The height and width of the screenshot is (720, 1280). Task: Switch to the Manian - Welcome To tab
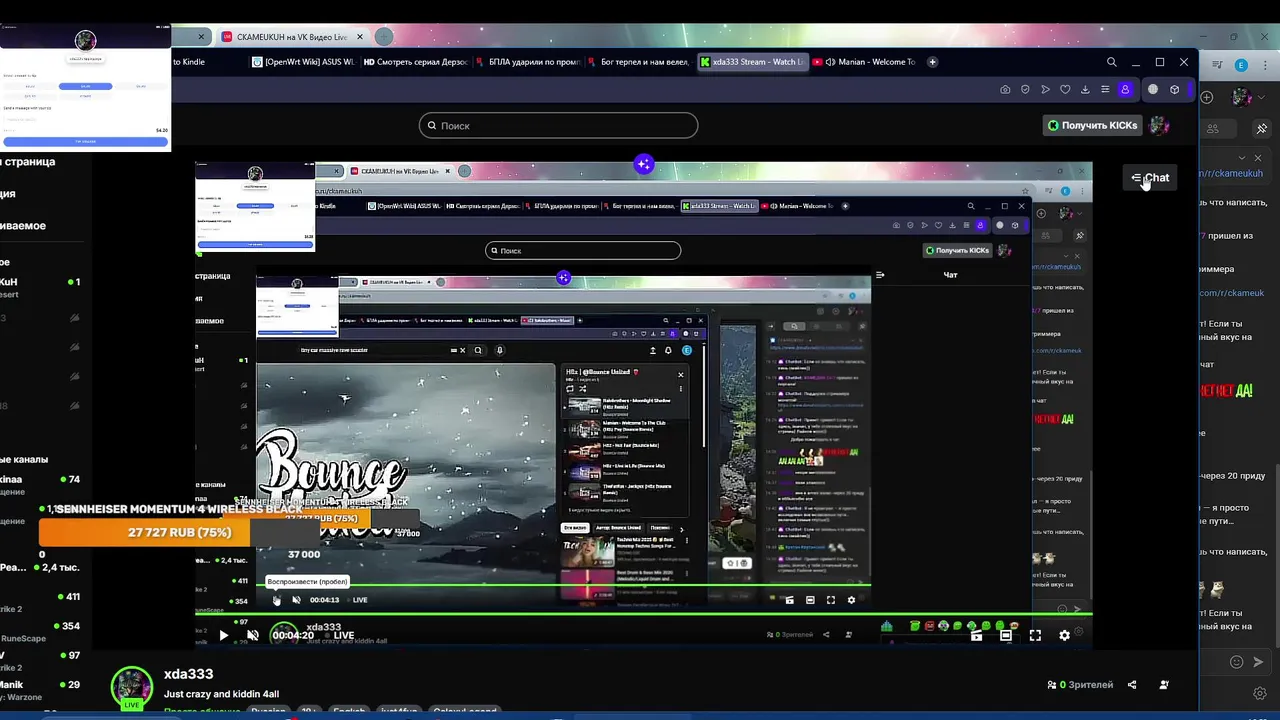pos(864,62)
